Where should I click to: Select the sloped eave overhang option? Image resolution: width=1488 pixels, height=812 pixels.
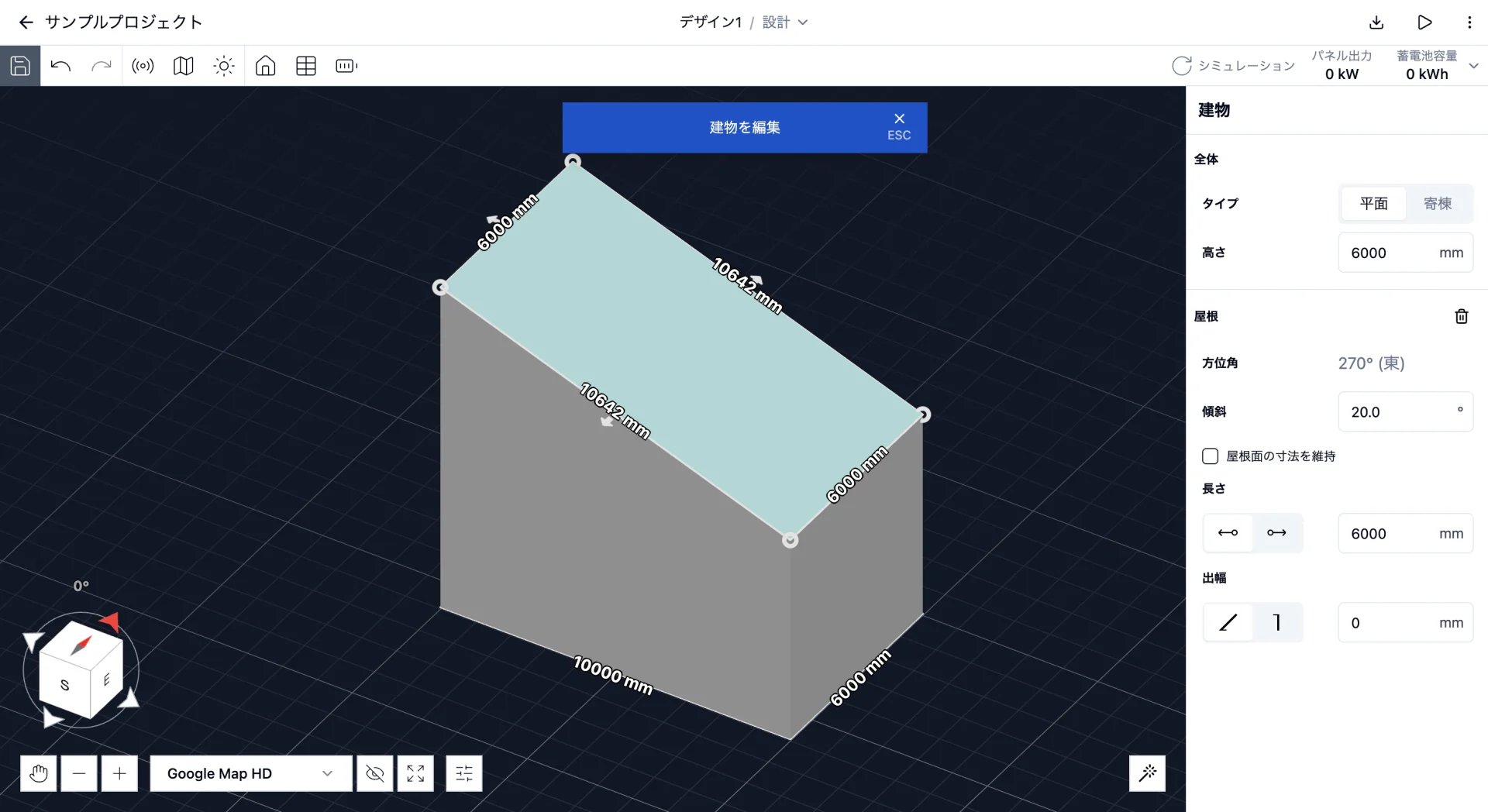(1228, 622)
